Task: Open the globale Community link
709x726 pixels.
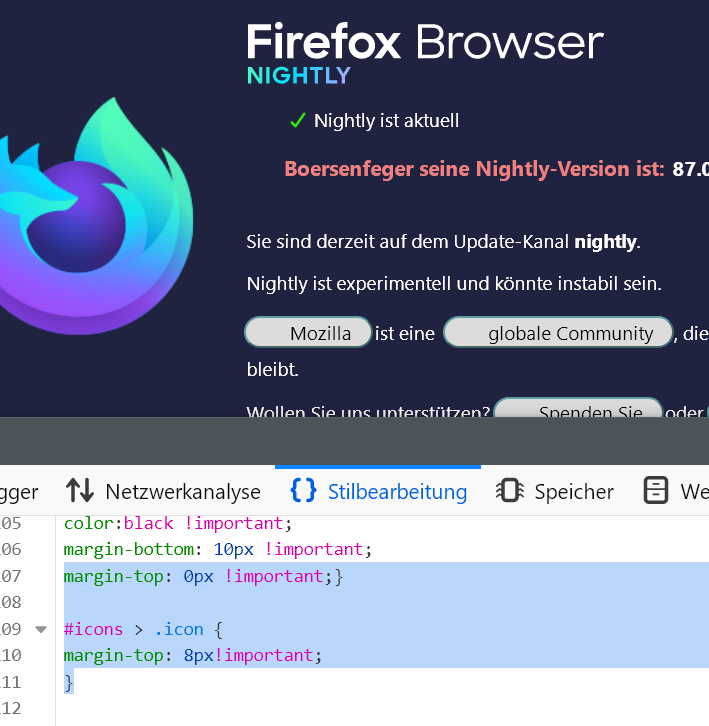Action: (x=558, y=332)
